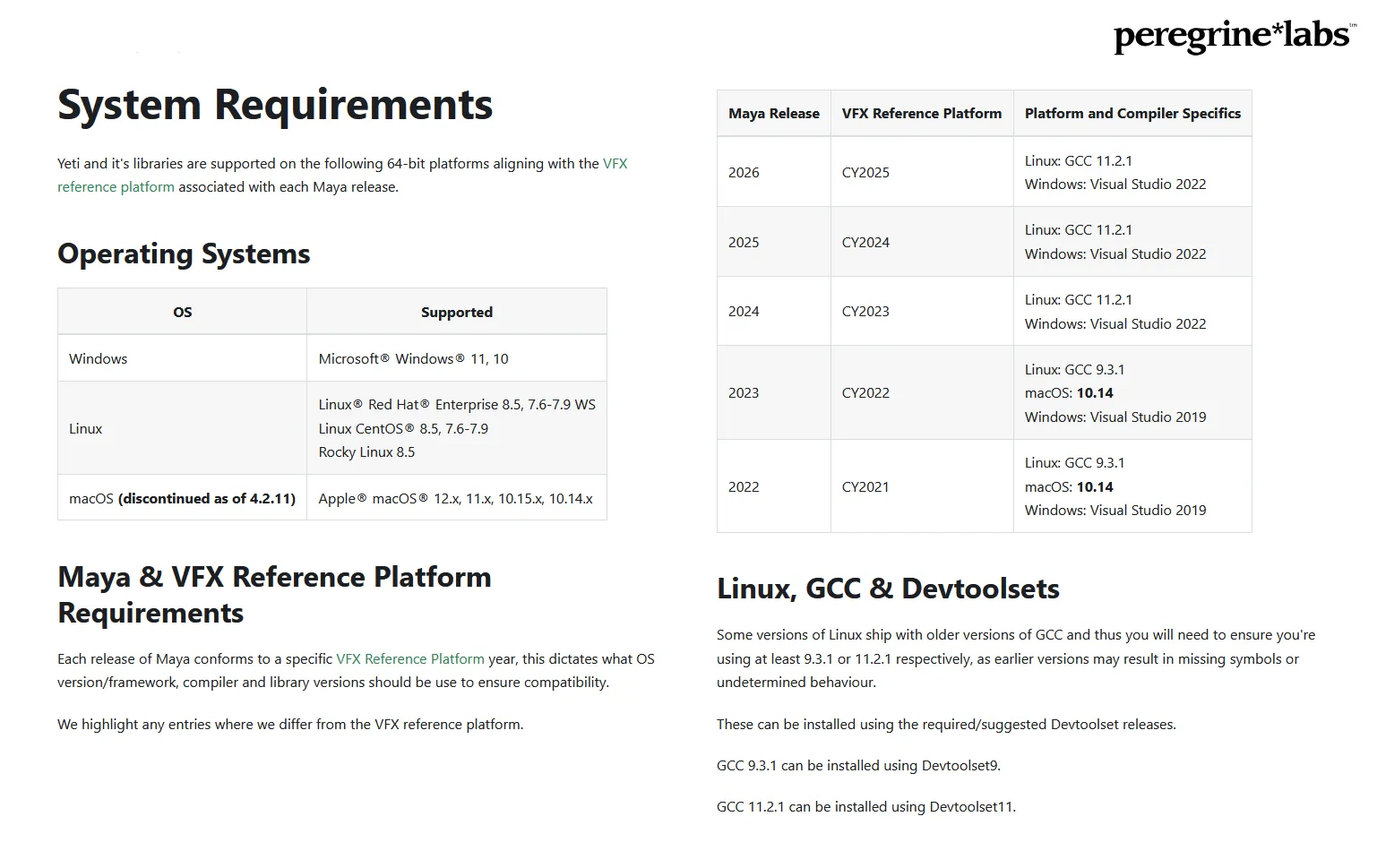Click the "Supported" column header
Image resolution: width=1377 pixels, height=868 pixels.
pos(457,312)
